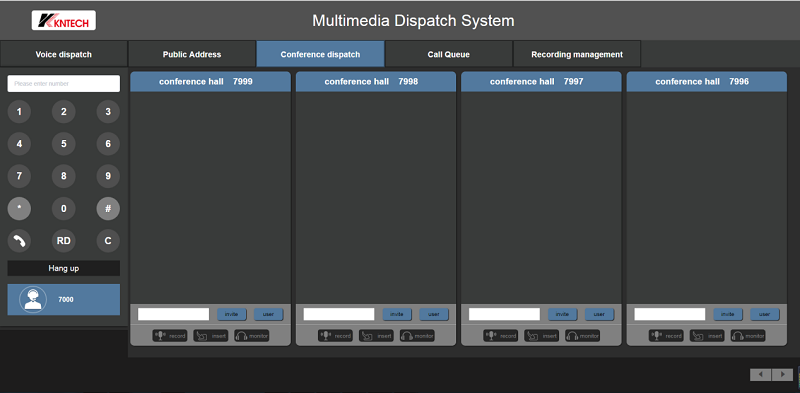The height and width of the screenshot is (393, 800).
Task: Select the operator 7000 headset avatar
Action: click(x=33, y=300)
